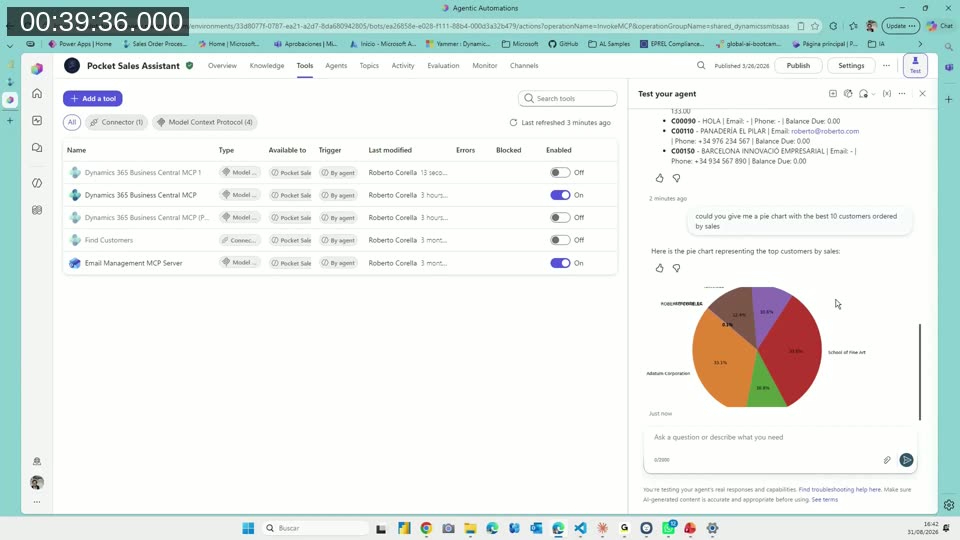Click the search magnifier icon beside Published date
The width and height of the screenshot is (960, 540).
coord(701,66)
